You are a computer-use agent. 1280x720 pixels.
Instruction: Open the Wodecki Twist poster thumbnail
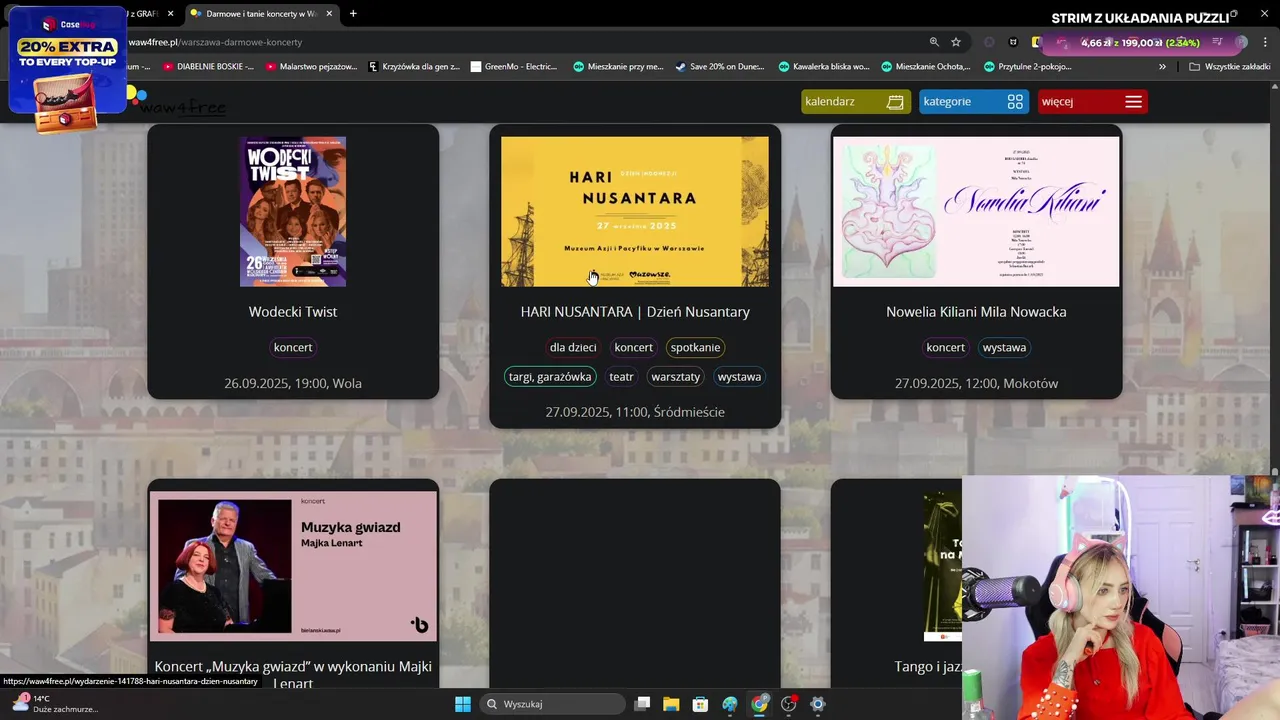[x=293, y=212]
